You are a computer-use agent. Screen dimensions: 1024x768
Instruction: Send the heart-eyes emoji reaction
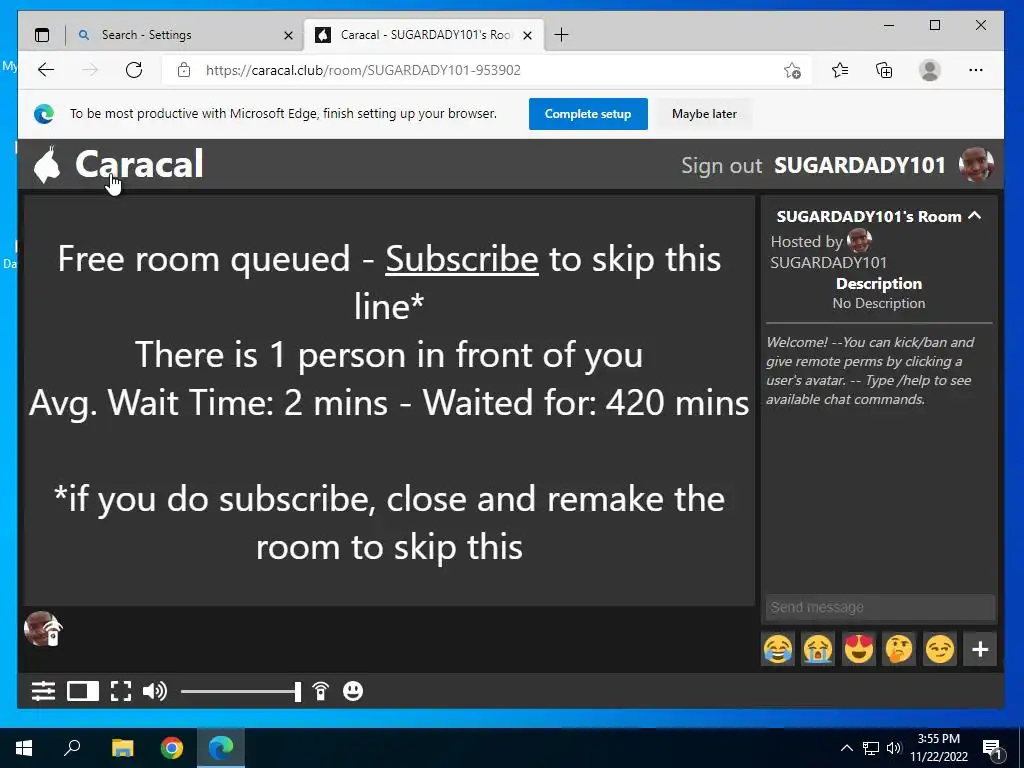tap(859, 649)
